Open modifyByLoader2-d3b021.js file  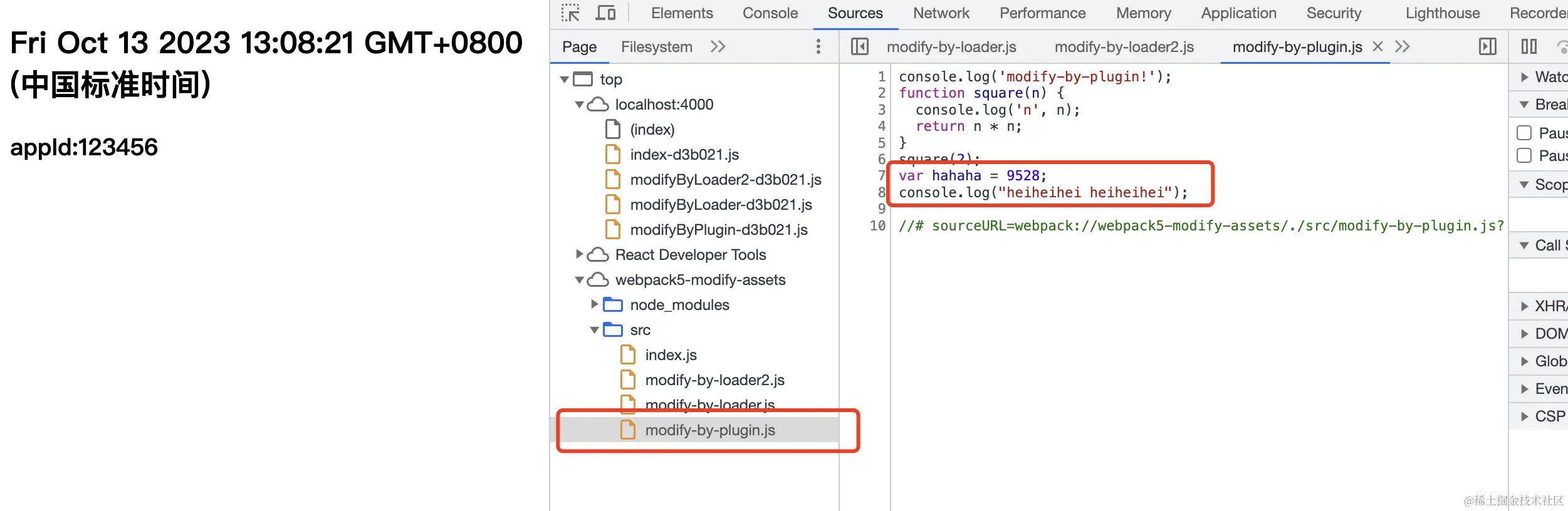tap(726, 180)
